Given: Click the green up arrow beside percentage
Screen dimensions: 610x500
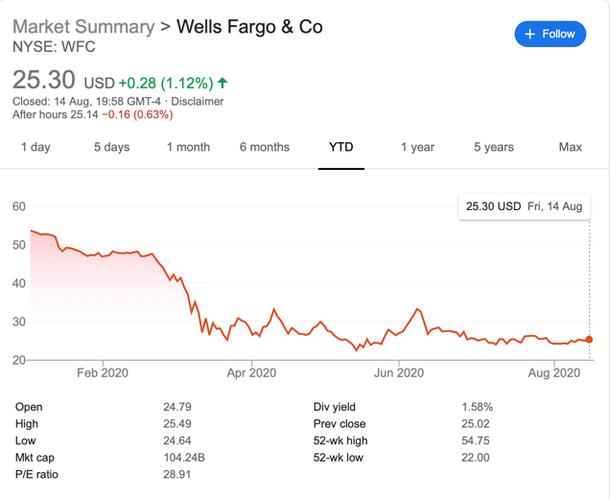Looking at the screenshot, I should 223,82.
